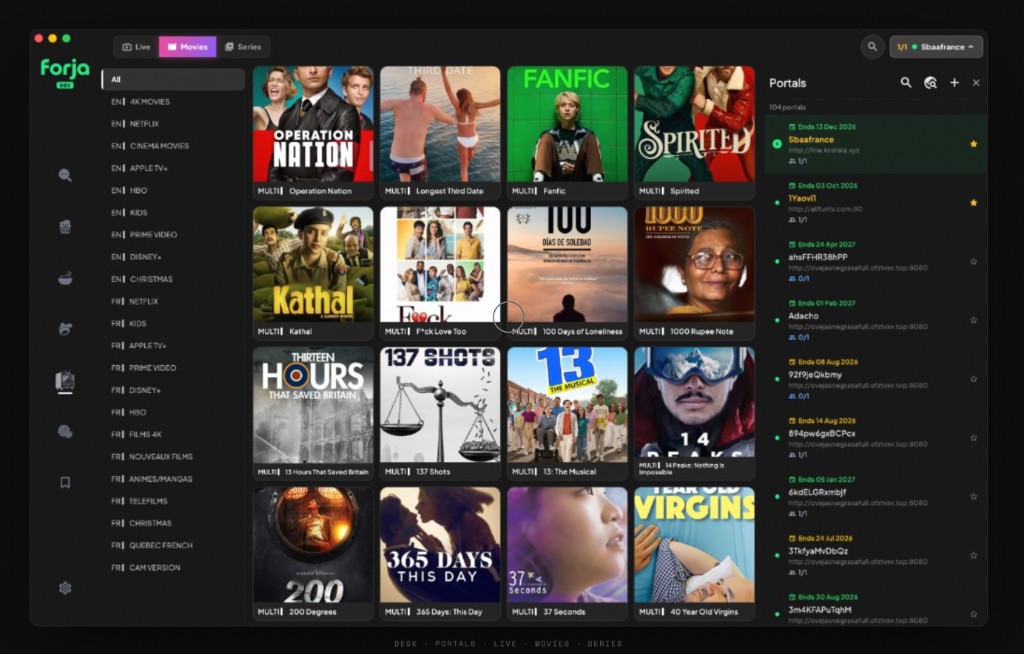Choose EN DISNEY+ category
This screenshot has width=1024, height=654.
tap(173, 257)
